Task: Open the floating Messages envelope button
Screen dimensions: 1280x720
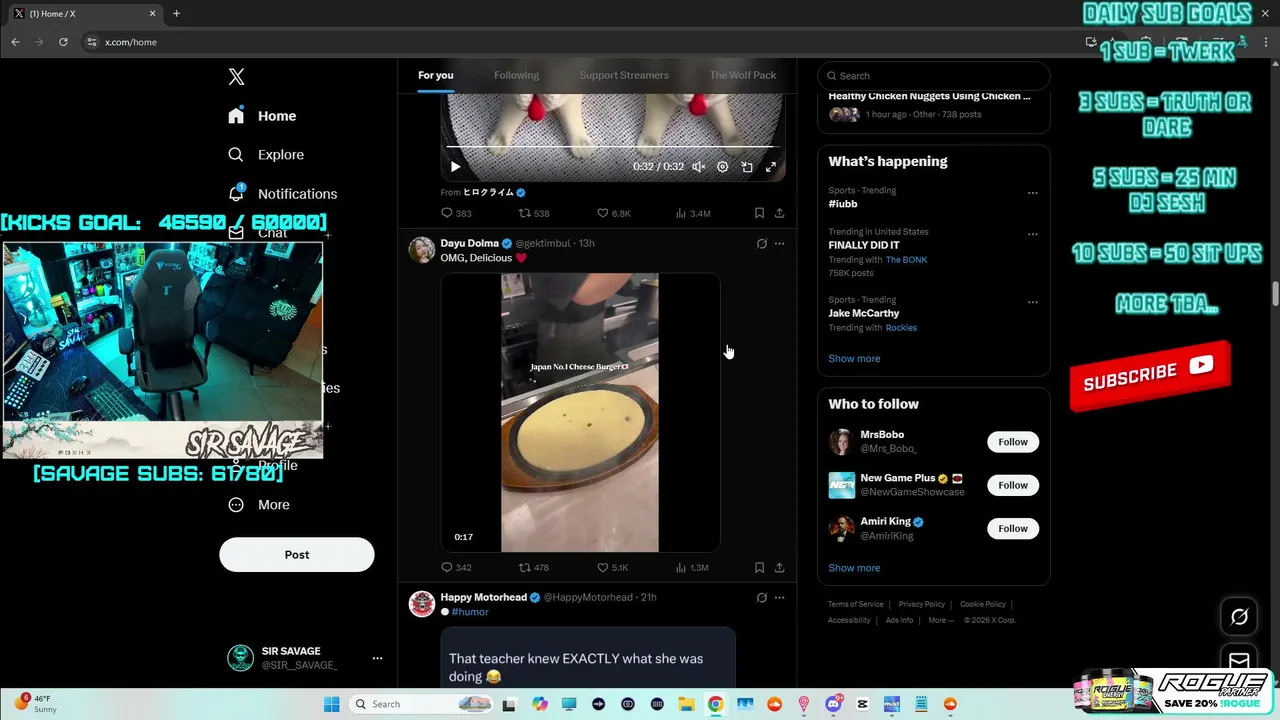Action: pos(1239,661)
